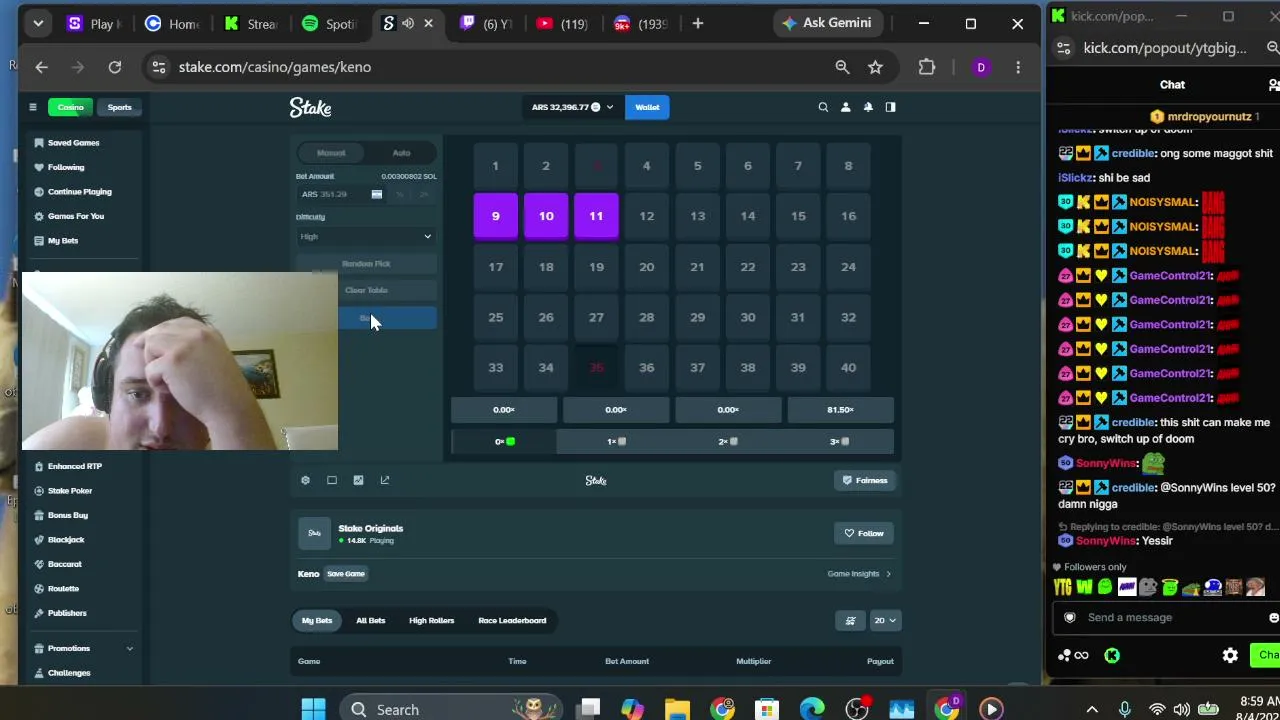Open the rows-per-page dropdown showing 20
This screenshot has height=720, width=1280.
coord(885,621)
